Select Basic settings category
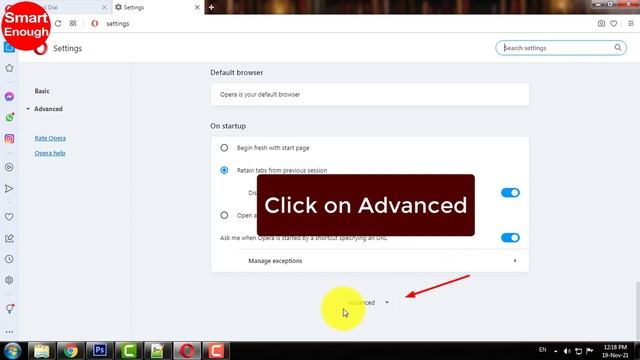The image size is (640, 360). click(42, 91)
